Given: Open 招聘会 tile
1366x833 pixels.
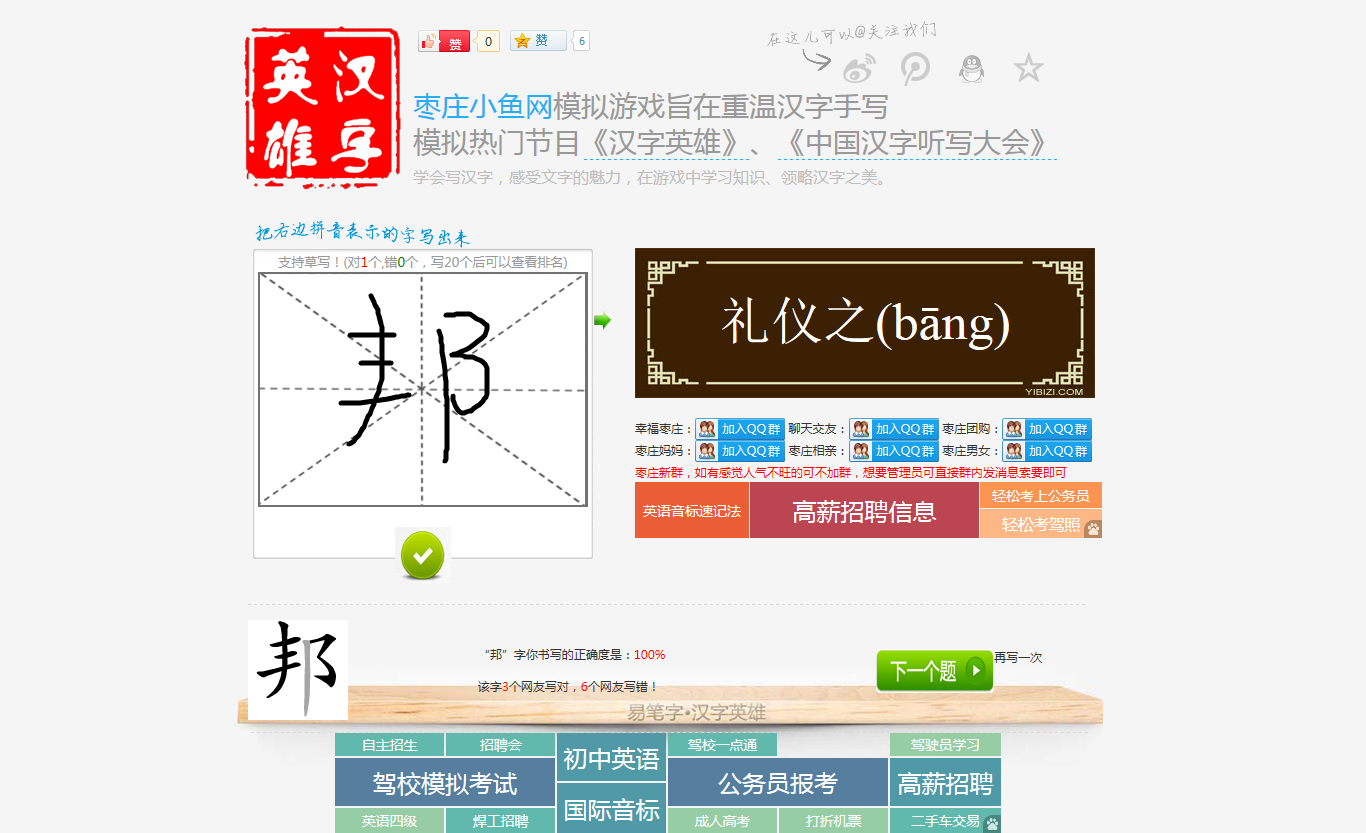Looking at the screenshot, I should point(501,745).
